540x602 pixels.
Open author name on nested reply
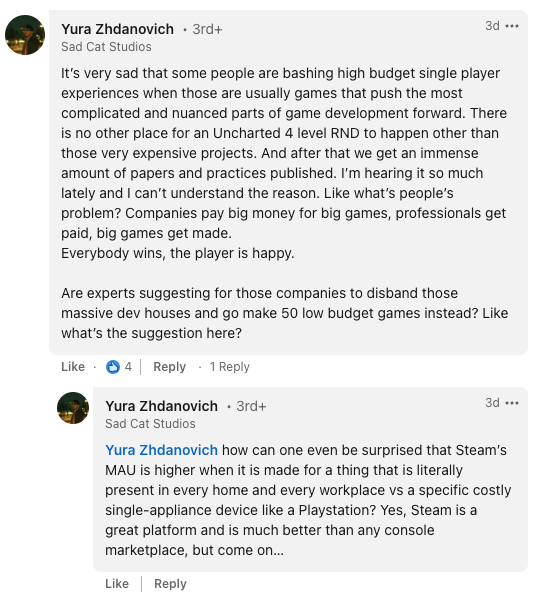coord(162,406)
